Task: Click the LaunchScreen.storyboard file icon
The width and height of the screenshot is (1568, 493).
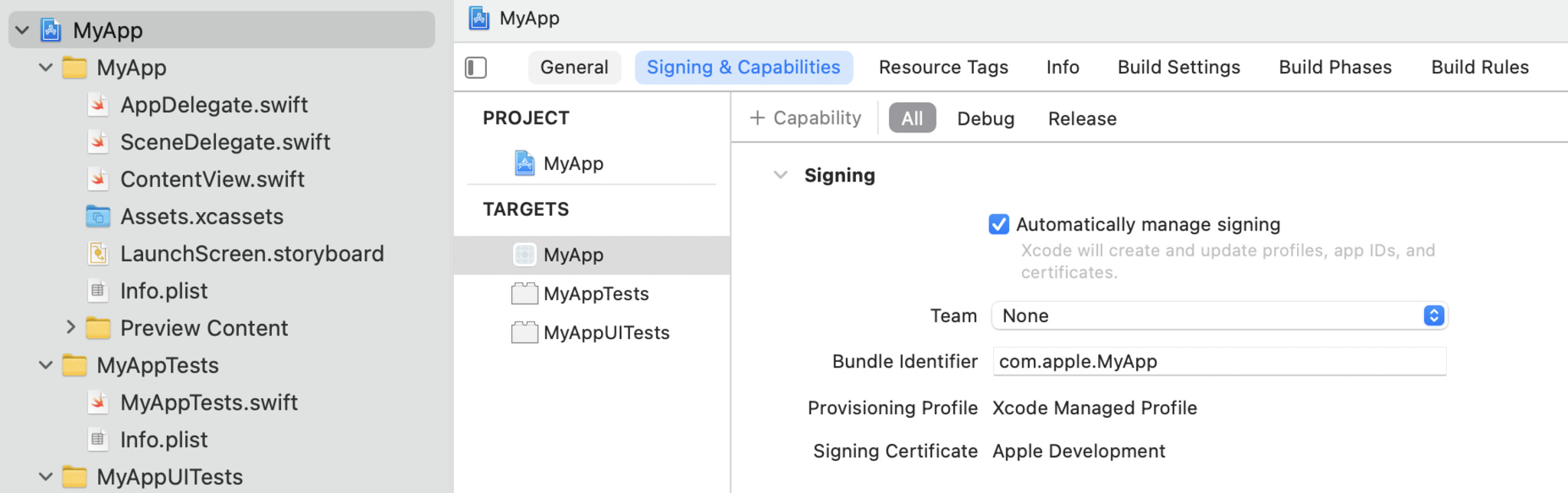Action: click(98, 253)
